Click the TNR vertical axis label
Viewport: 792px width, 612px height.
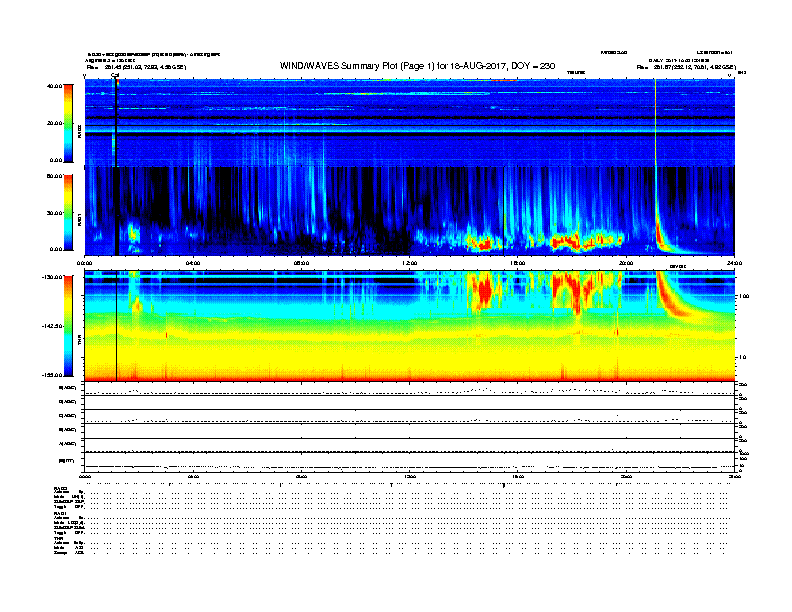click(x=79, y=341)
